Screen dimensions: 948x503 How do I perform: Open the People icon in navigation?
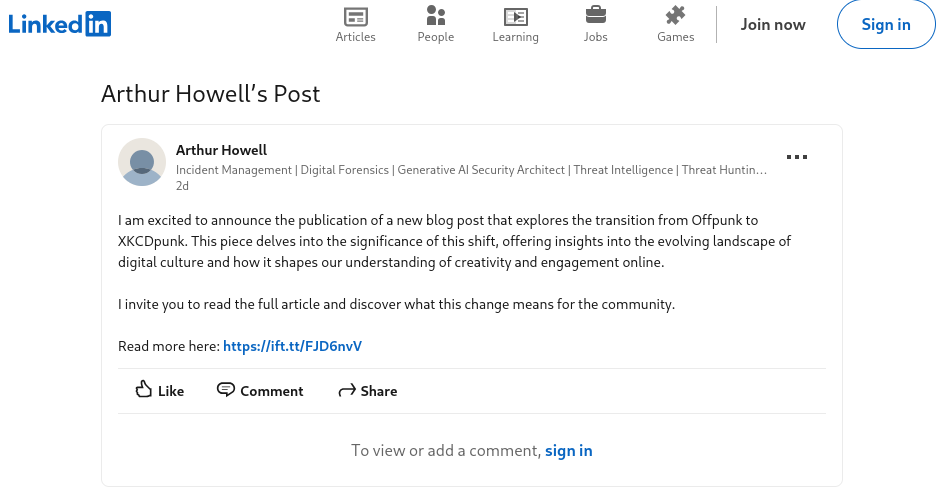pyautogui.click(x=435, y=16)
